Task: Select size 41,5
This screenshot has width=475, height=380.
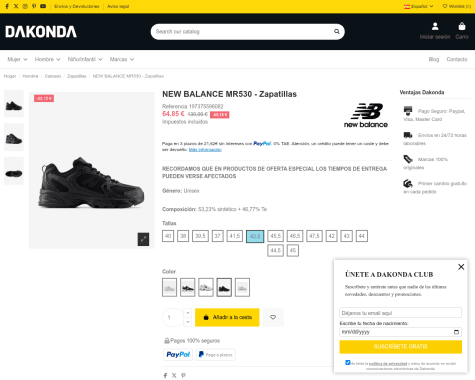Action: (x=235, y=236)
